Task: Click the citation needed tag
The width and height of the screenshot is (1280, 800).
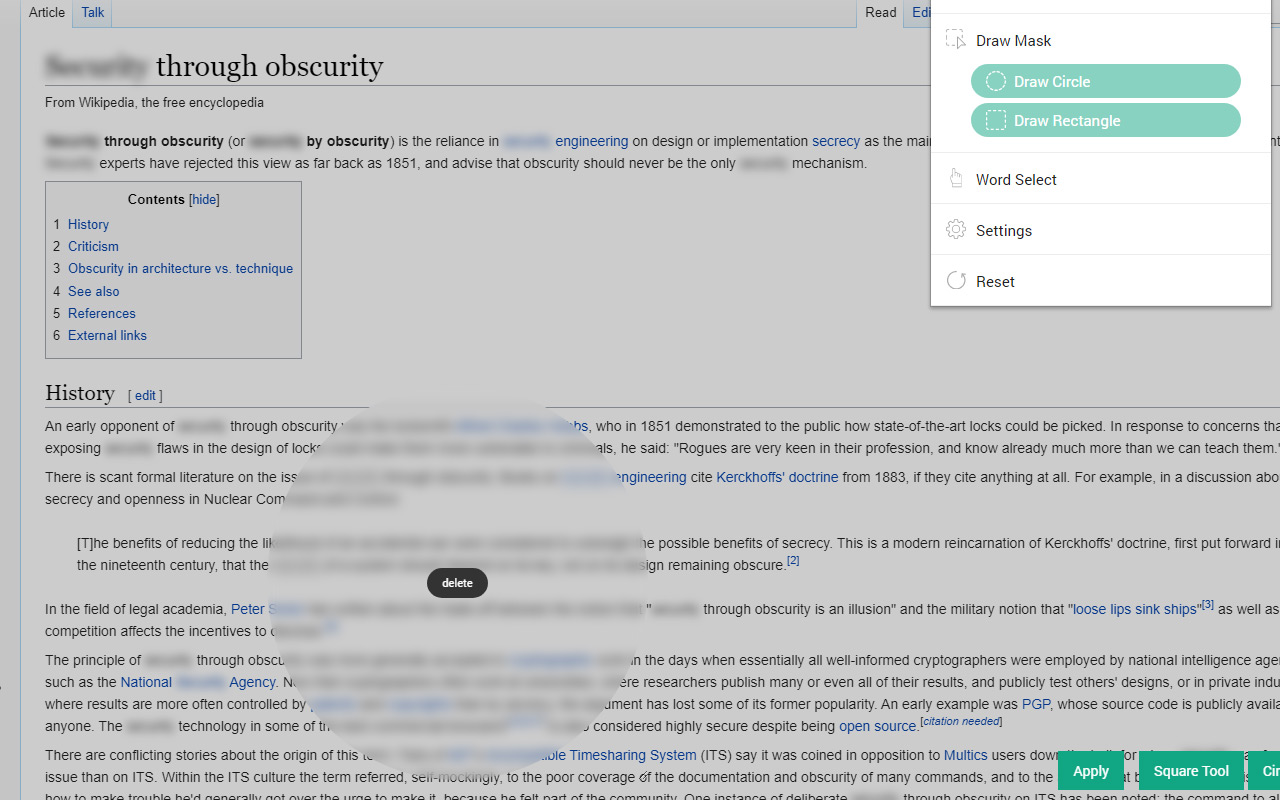Action: (961, 721)
